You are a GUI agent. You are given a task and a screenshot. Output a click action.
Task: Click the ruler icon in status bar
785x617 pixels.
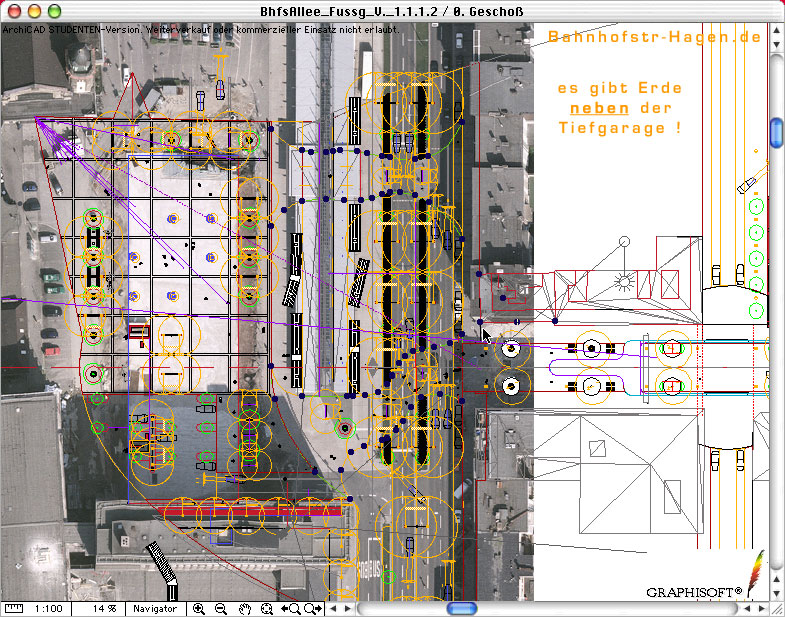tap(14, 608)
